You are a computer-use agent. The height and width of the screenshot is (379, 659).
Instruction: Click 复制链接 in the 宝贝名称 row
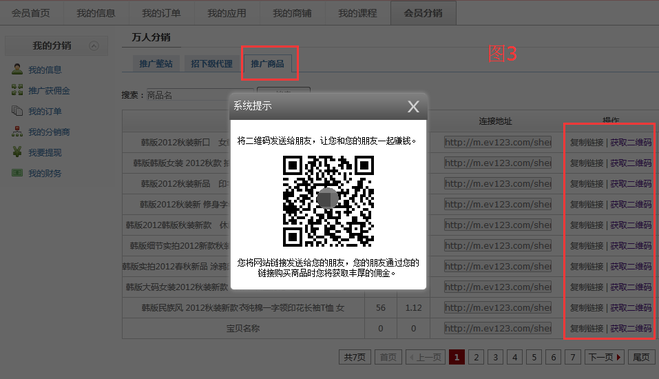[587, 328]
